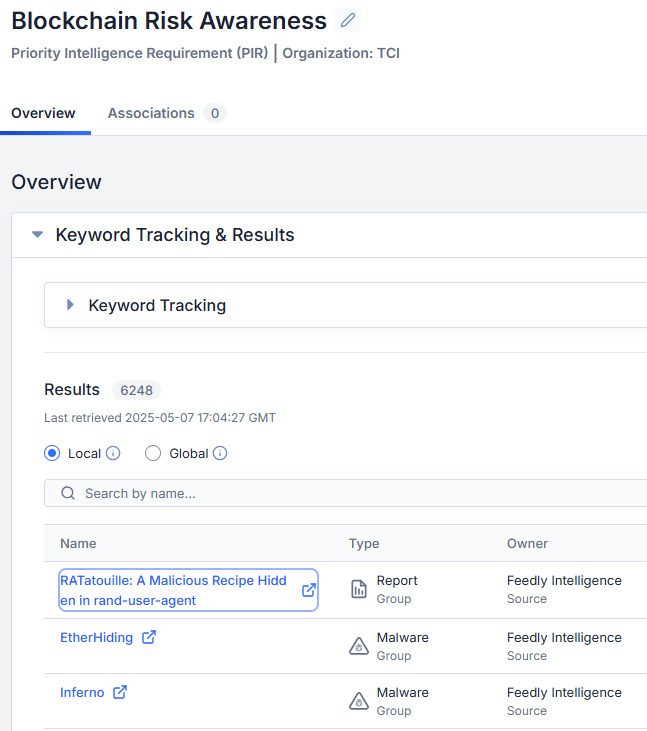This screenshot has width=647, height=731.
Task: Click the Search by name field
Action: pyautogui.click(x=345, y=493)
